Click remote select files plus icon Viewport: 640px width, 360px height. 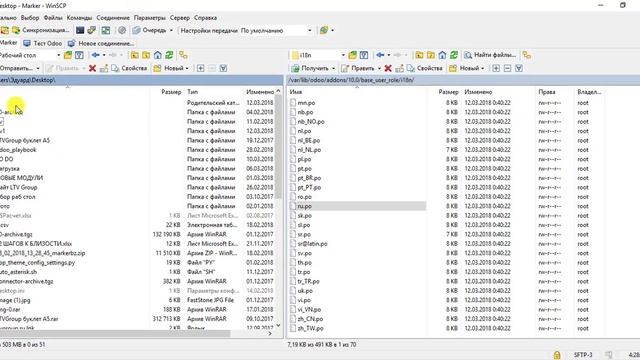click(496, 68)
